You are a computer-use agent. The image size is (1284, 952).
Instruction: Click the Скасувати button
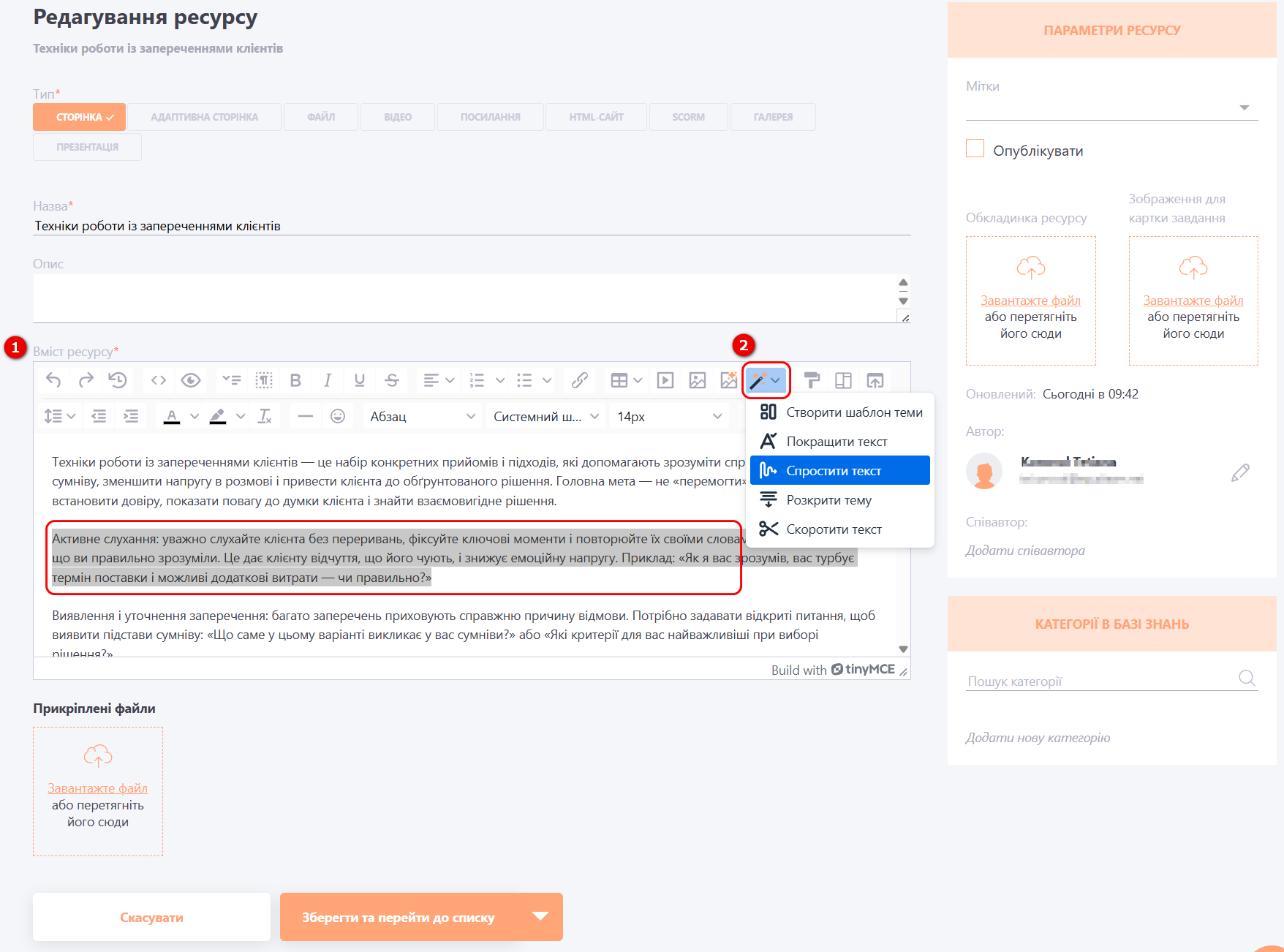click(151, 917)
